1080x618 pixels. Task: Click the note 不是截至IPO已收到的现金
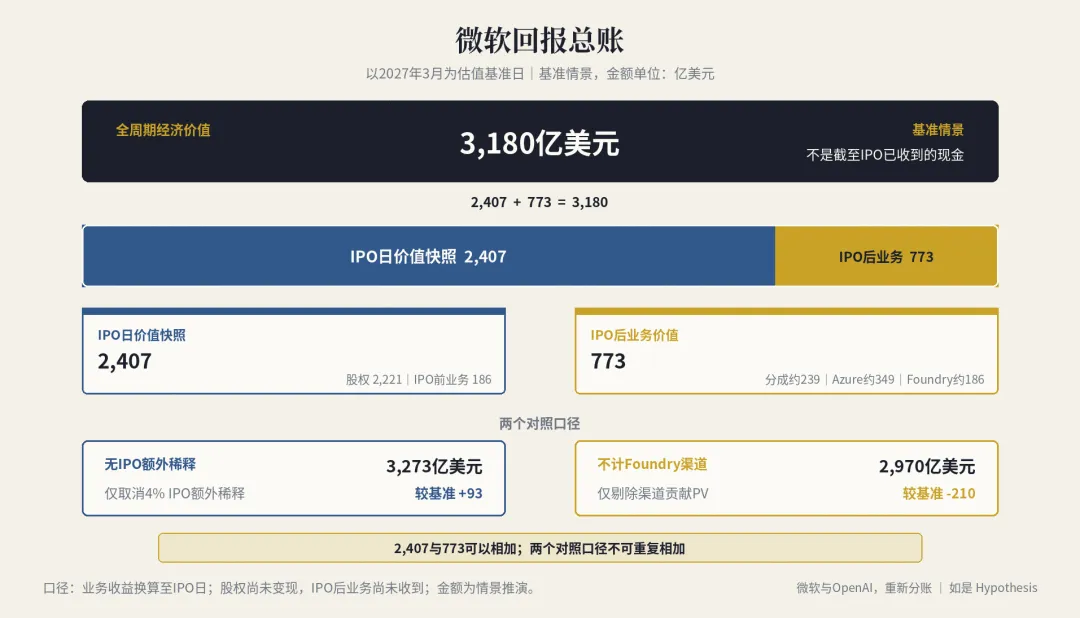coord(885,155)
